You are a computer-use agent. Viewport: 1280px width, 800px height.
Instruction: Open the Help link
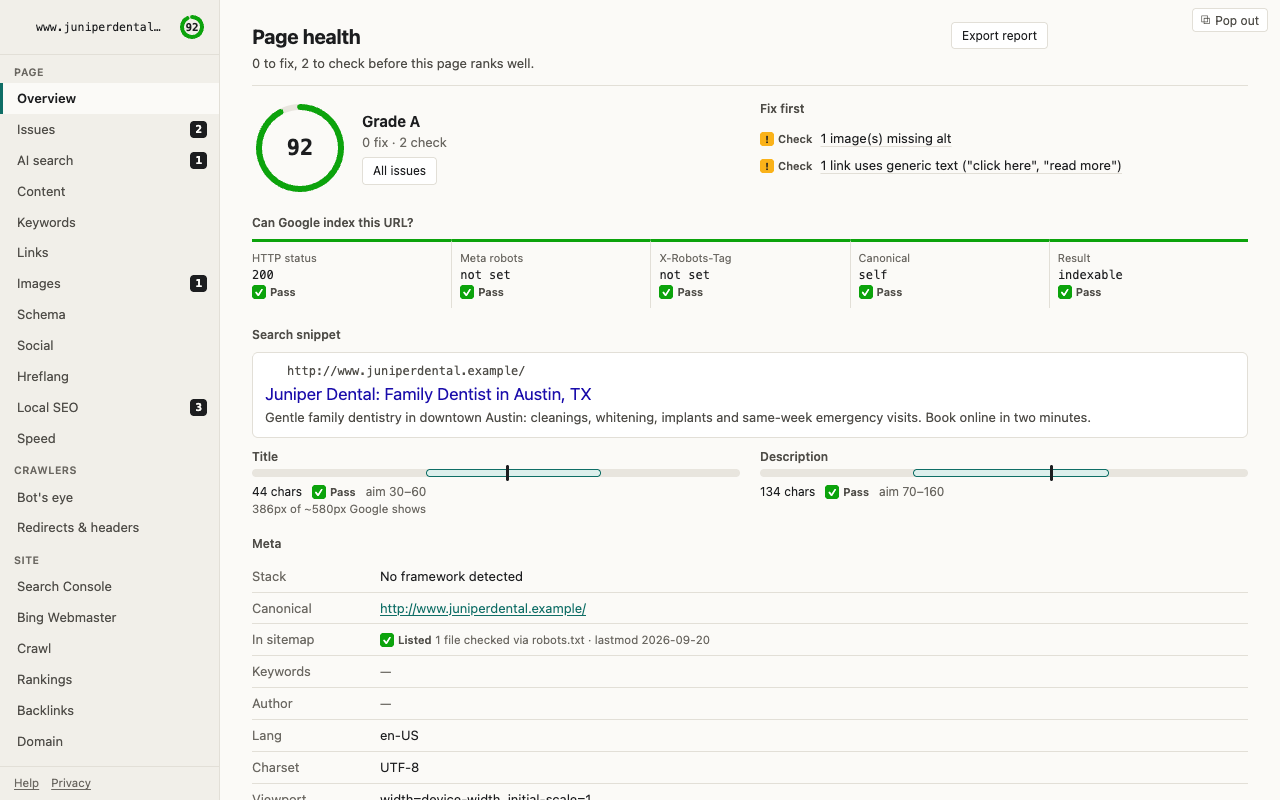point(27,783)
